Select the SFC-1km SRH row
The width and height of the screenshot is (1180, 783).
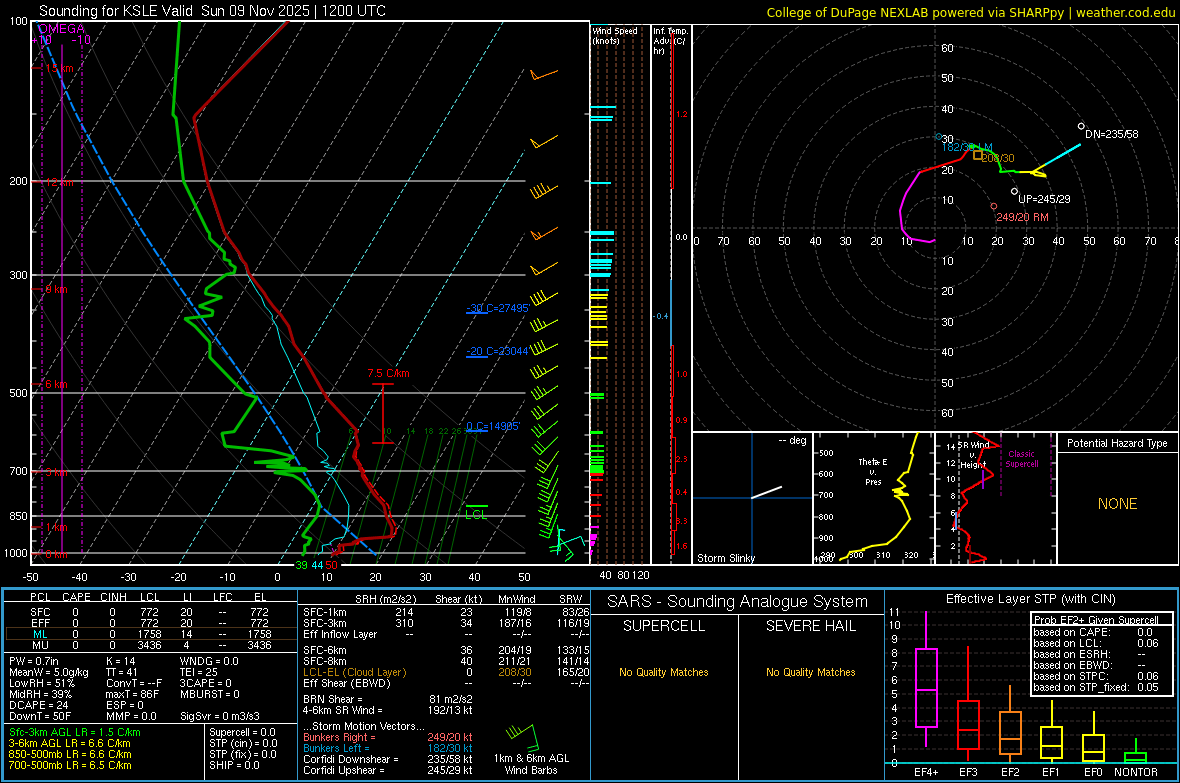(446, 612)
